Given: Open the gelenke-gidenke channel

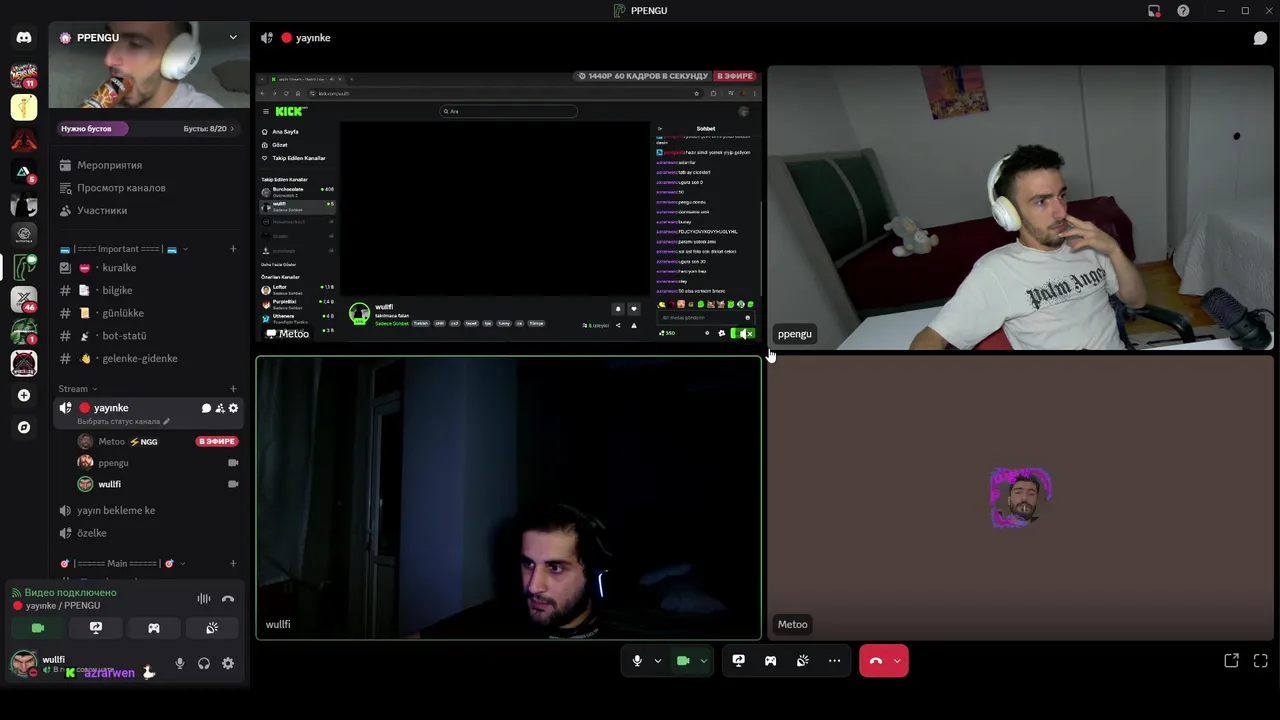Looking at the screenshot, I should pyautogui.click(x=149, y=358).
